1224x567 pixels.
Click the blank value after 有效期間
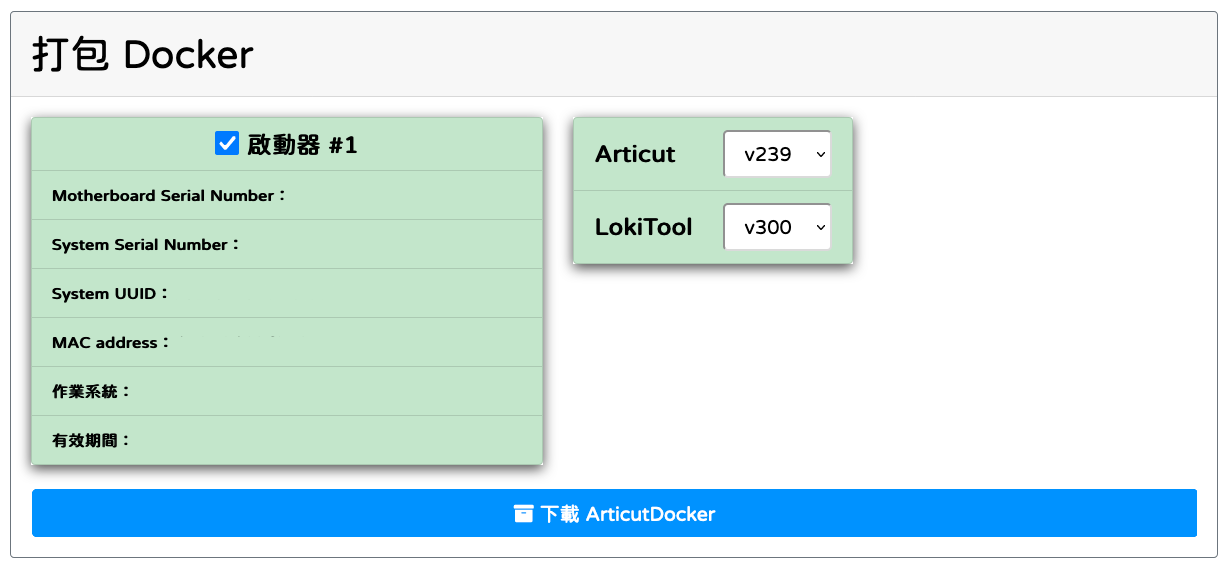pyautogui.click(x=330, y=440)
